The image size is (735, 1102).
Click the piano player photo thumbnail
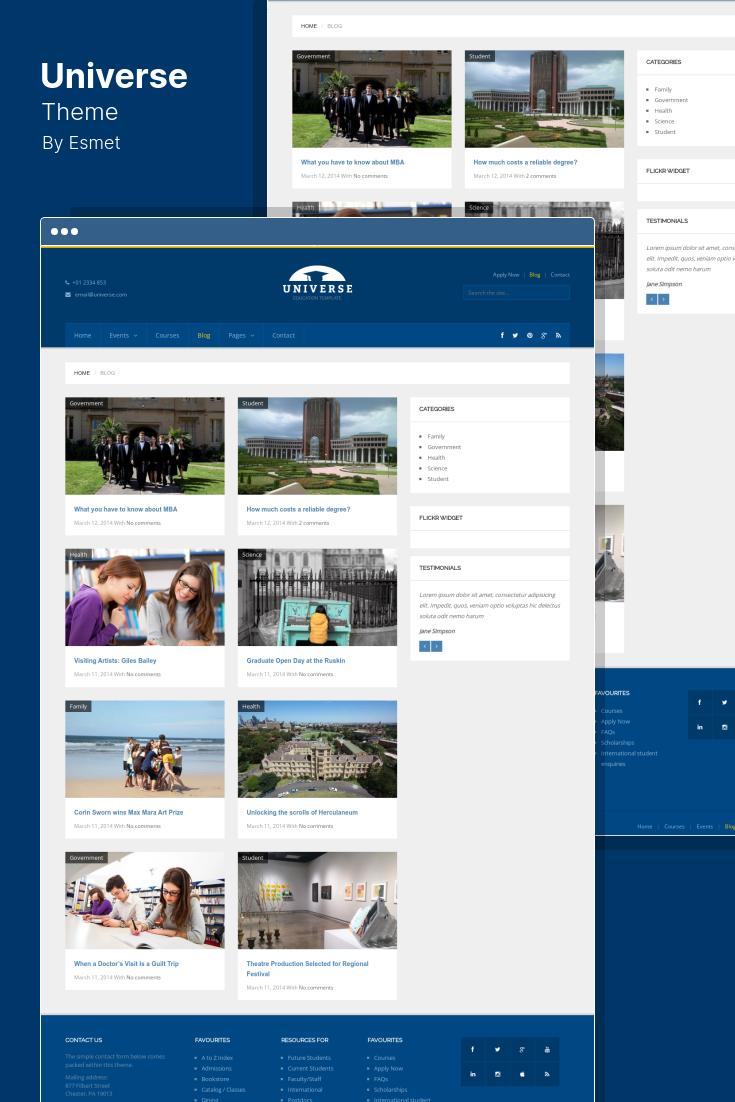[x=318, y=597]
